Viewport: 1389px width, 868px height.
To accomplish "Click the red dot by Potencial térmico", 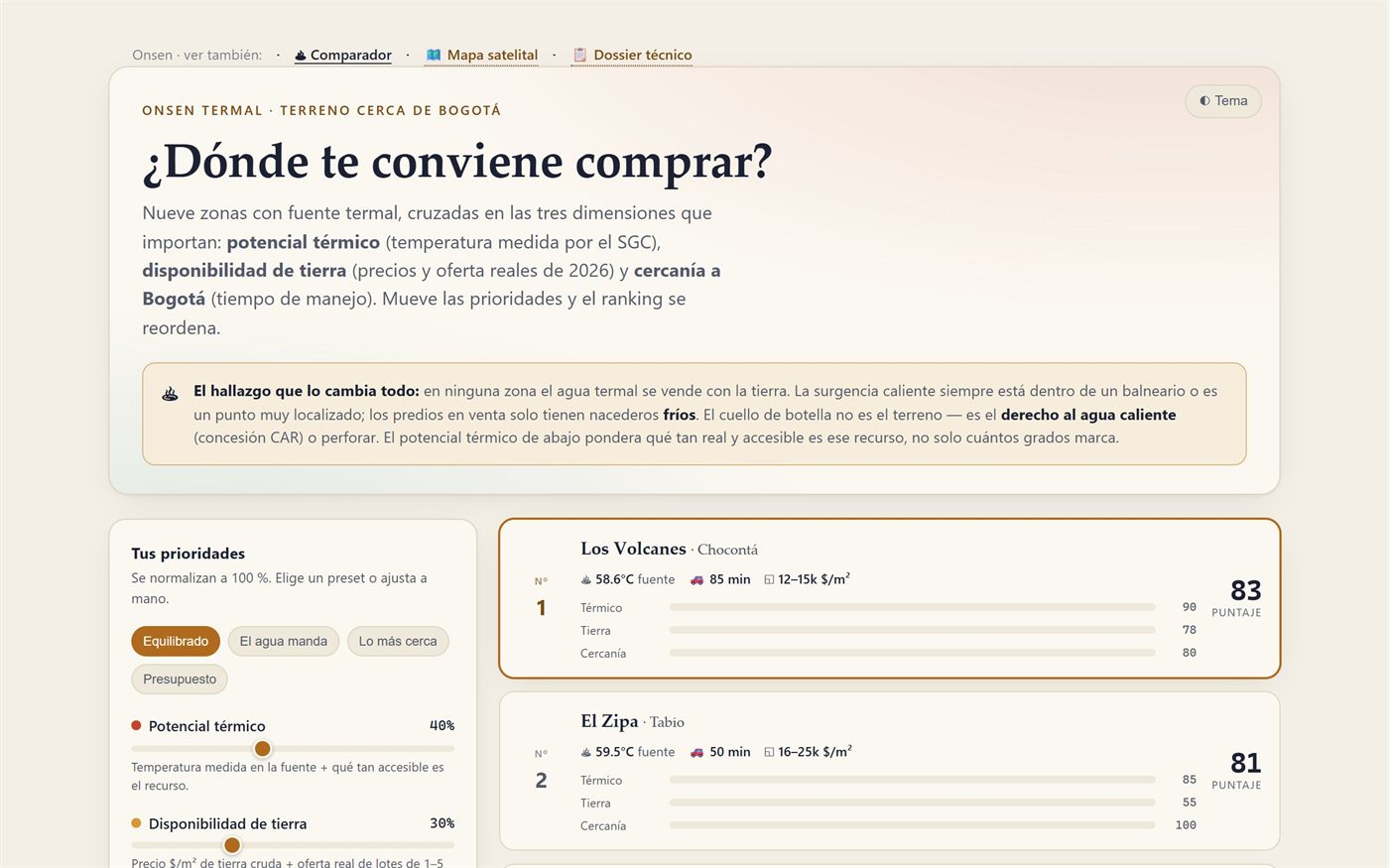I will point(137,726).
